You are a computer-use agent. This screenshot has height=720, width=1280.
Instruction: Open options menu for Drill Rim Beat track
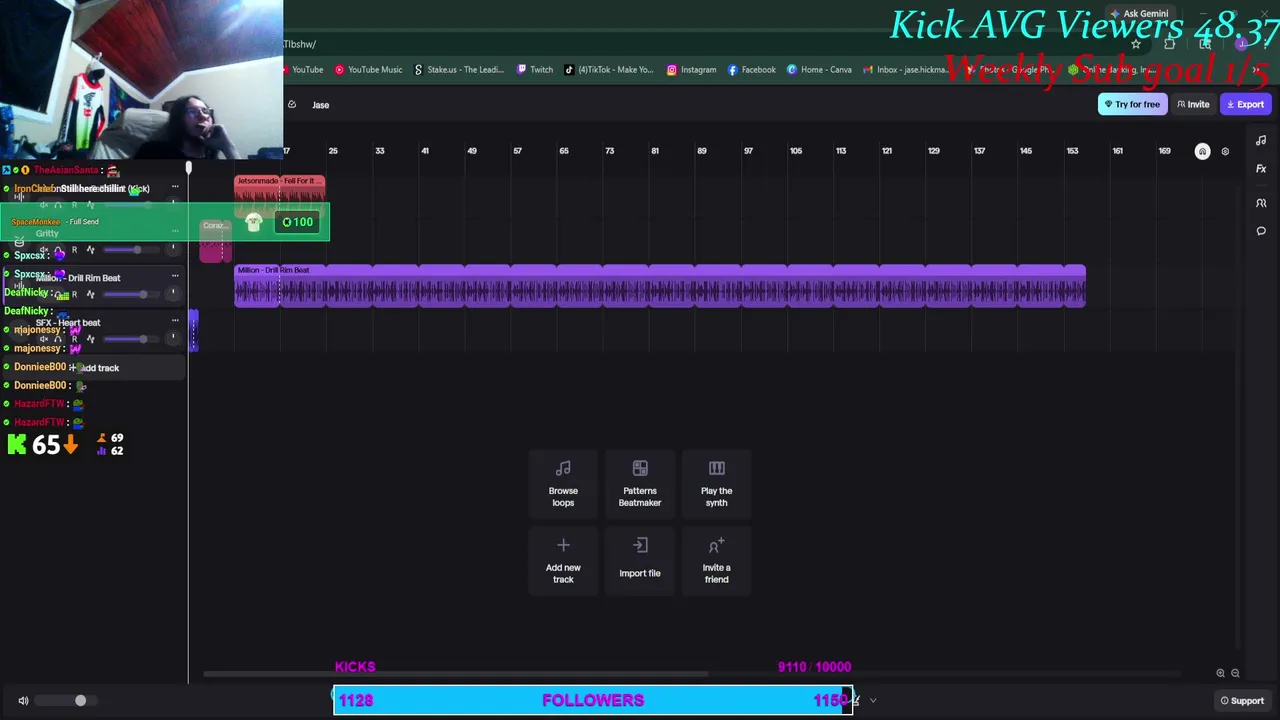pos(175,277)
